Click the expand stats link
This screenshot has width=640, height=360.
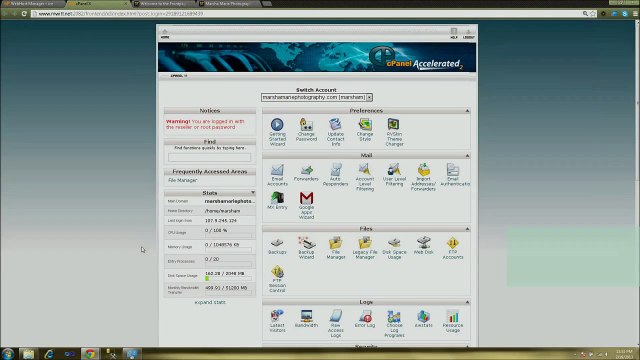coord(210,302)
